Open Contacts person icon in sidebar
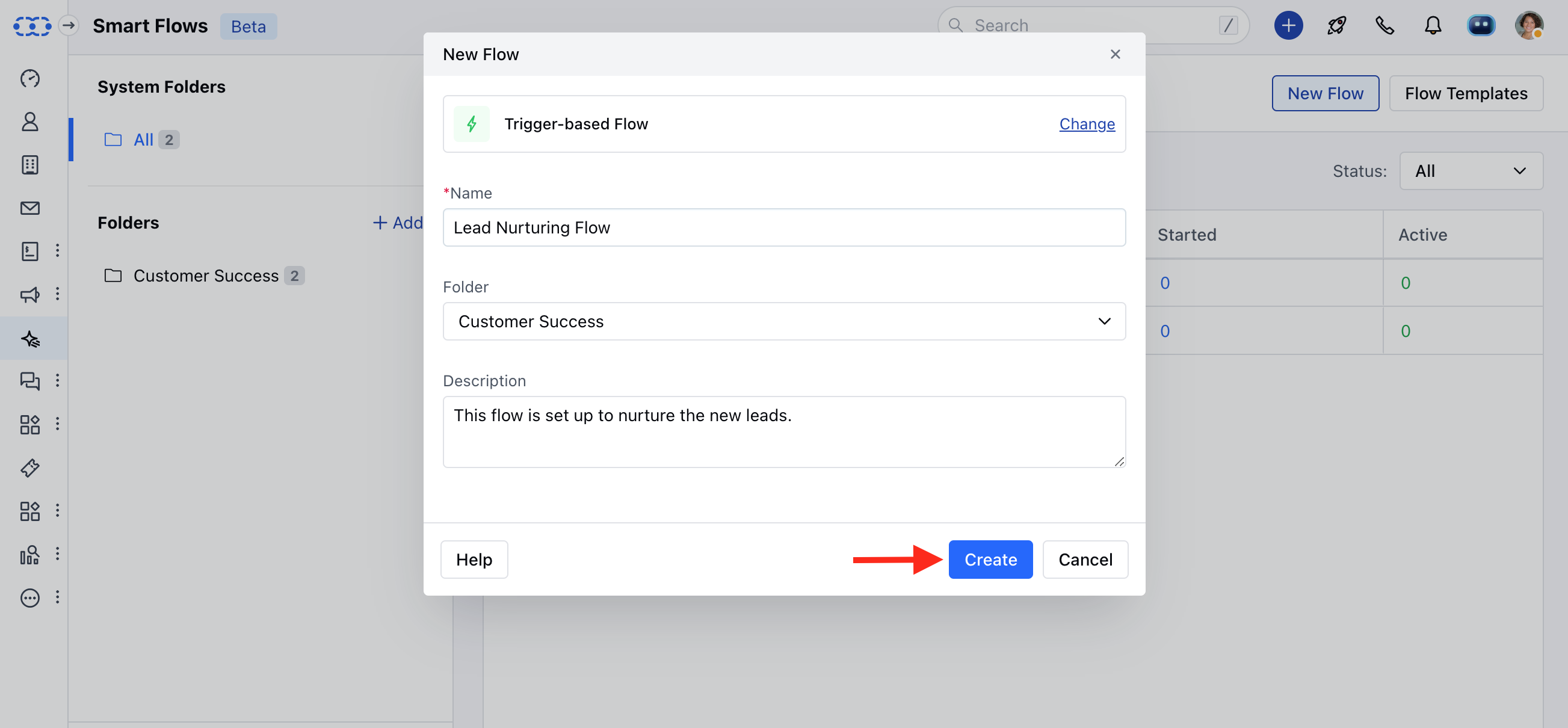This screenshot has width=1568, height=728. (x=30, y=122)
